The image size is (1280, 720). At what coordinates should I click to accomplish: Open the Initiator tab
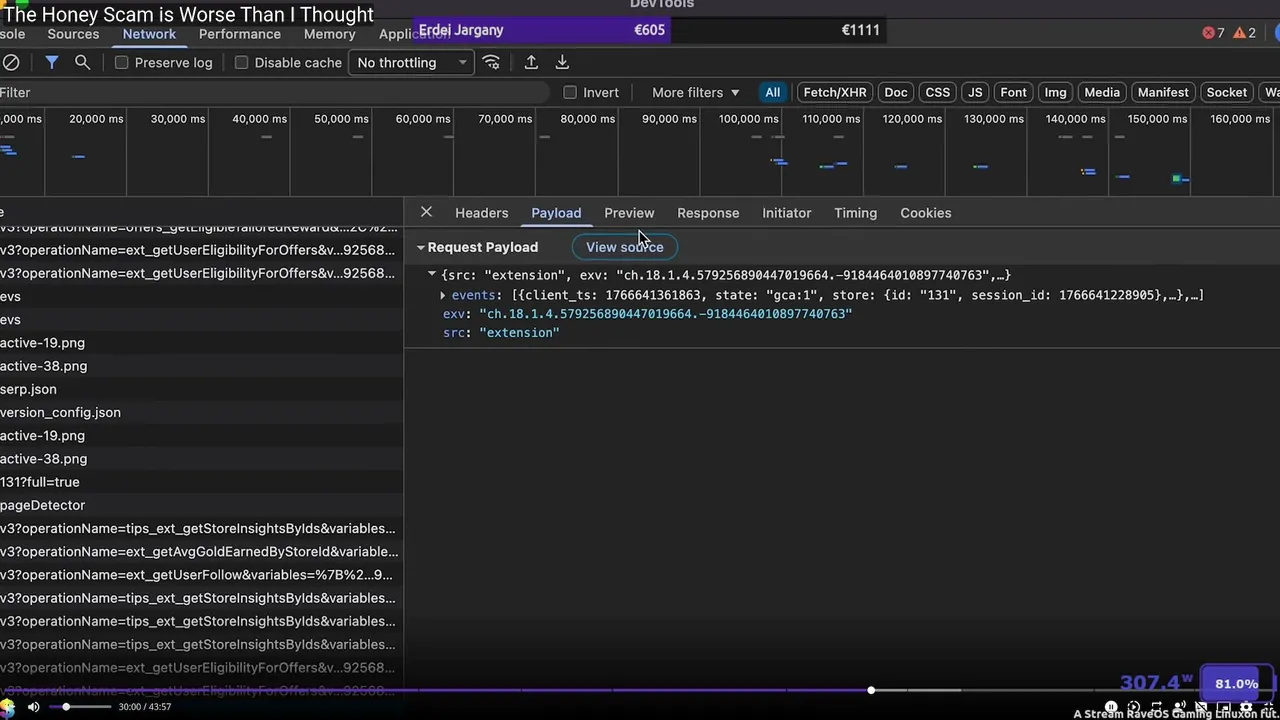pyautogui.click(x=786, y=212)
